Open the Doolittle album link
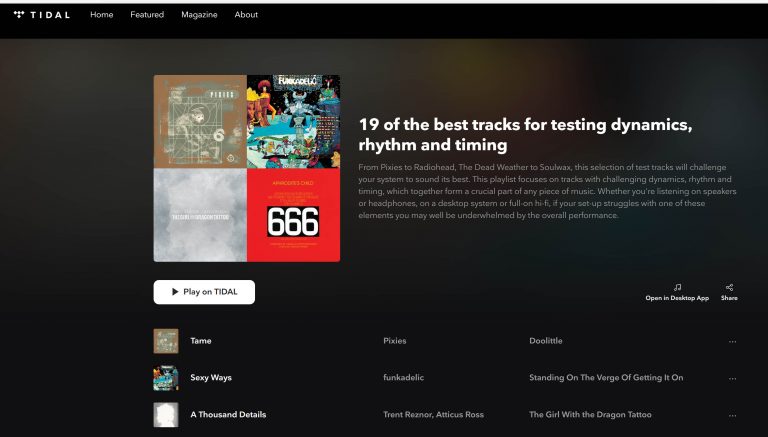Viewport: 768px width, 437px height. [x=546, y=341]
